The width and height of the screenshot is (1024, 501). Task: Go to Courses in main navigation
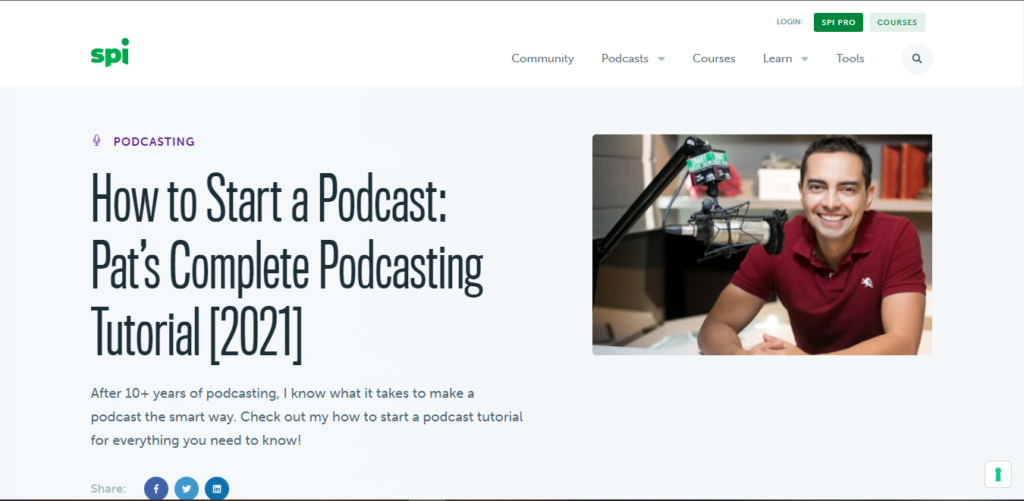tap(714, 59)
